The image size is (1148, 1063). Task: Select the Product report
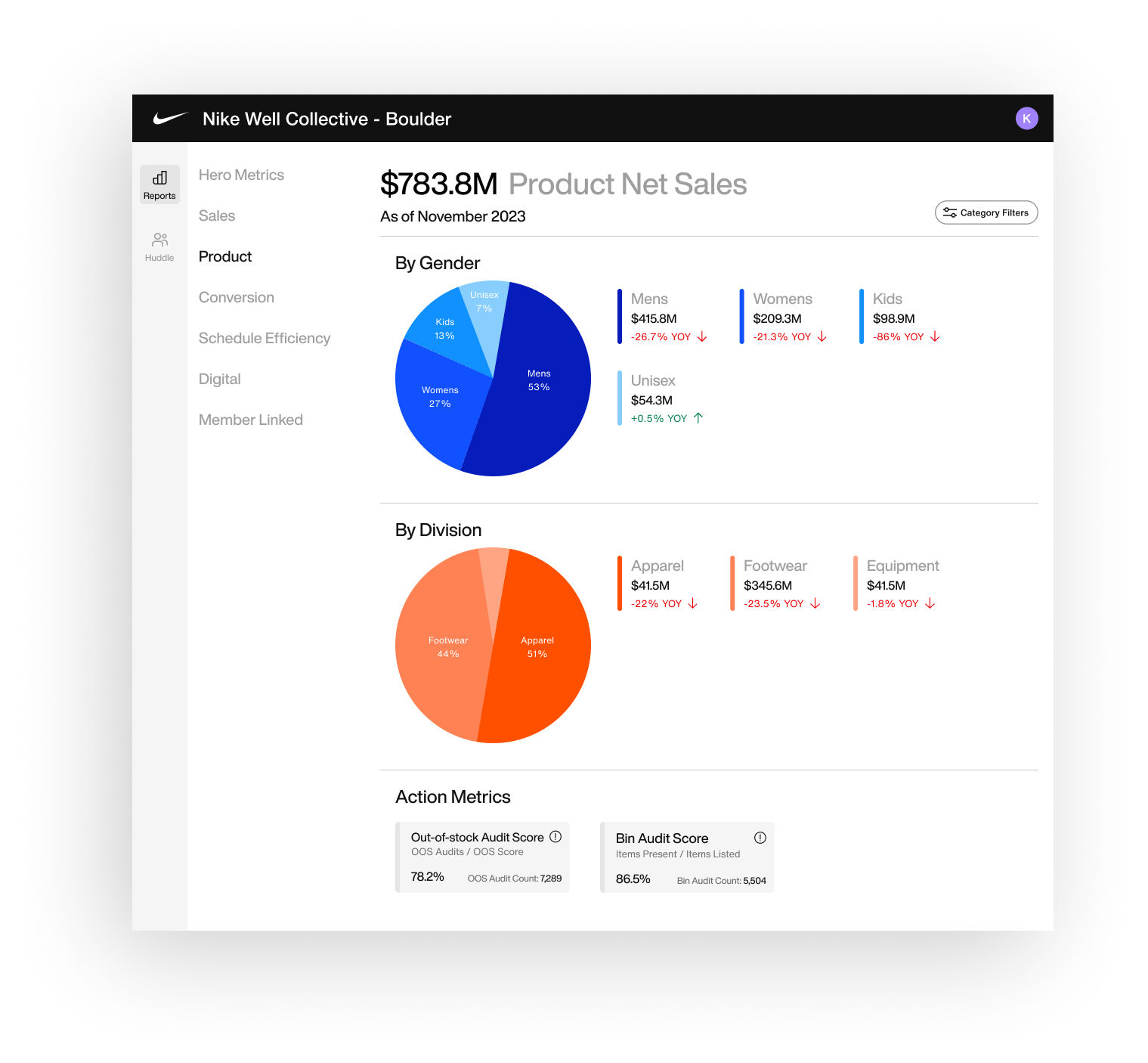coord(225,256)
